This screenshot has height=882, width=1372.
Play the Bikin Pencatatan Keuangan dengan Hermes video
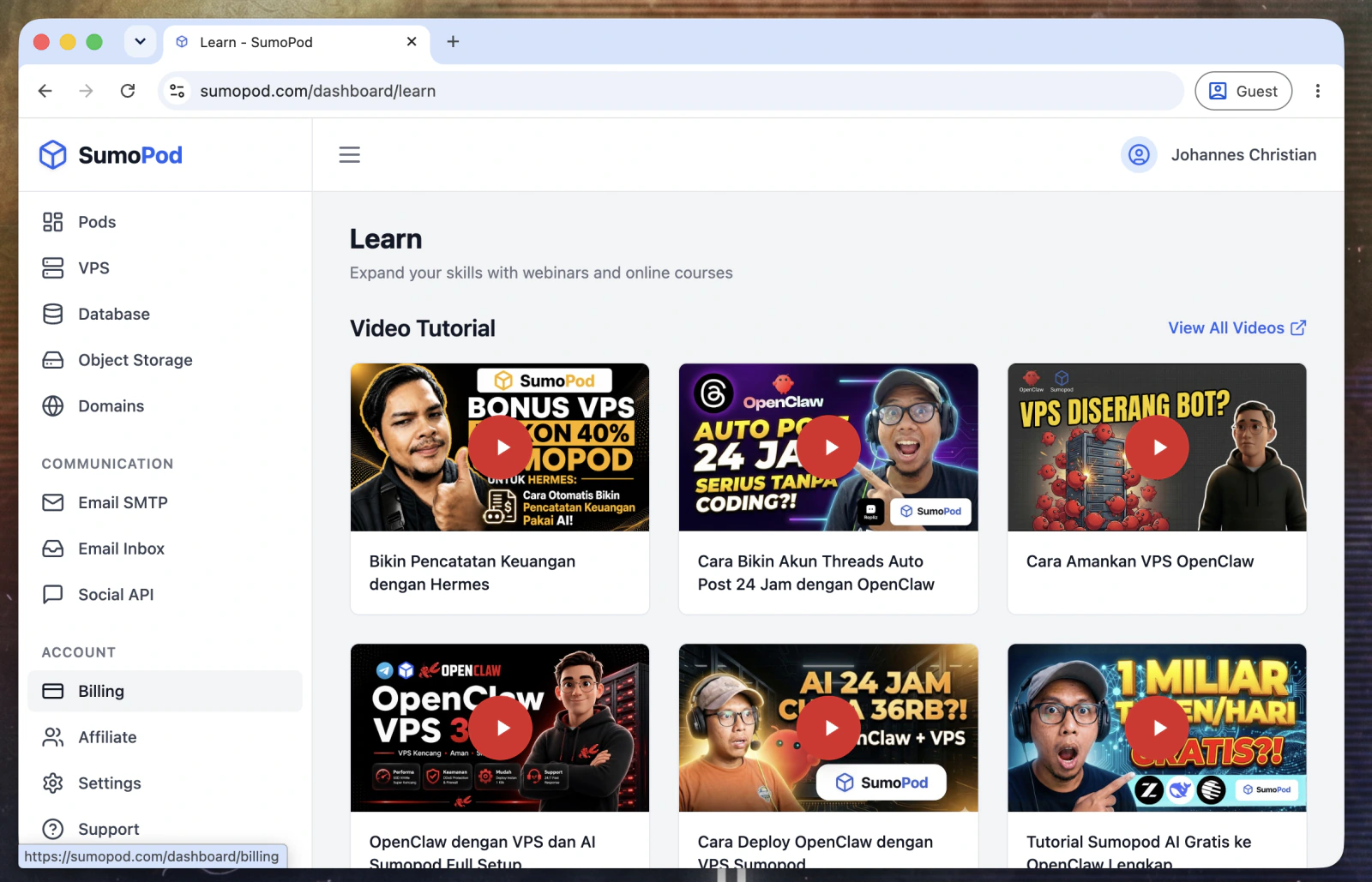click(x=501, y=447)
